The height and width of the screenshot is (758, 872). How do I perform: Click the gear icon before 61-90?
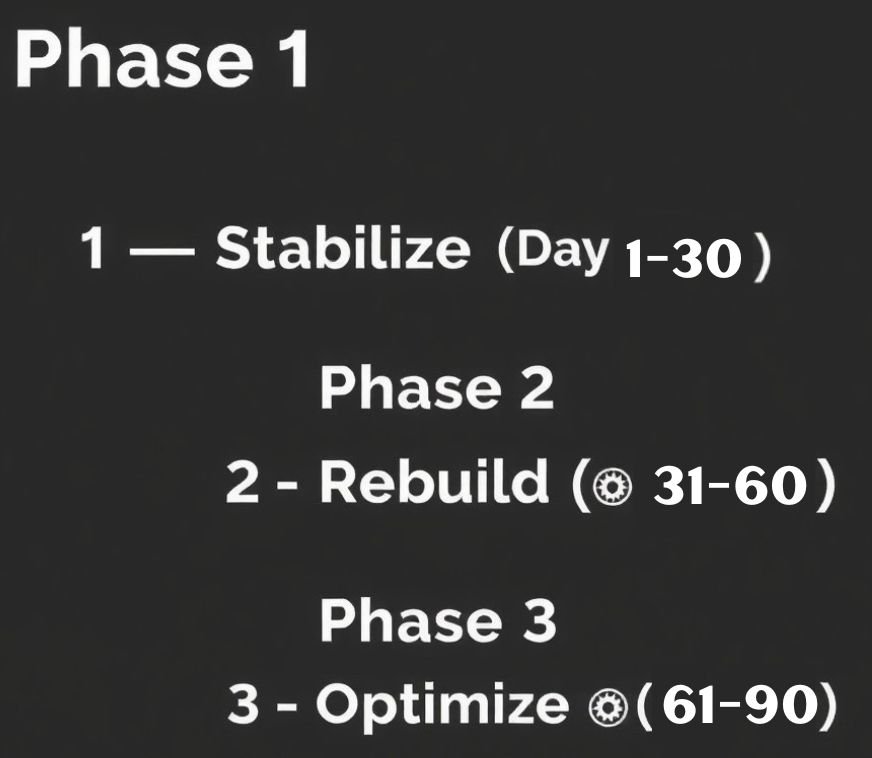click(602, 707)
